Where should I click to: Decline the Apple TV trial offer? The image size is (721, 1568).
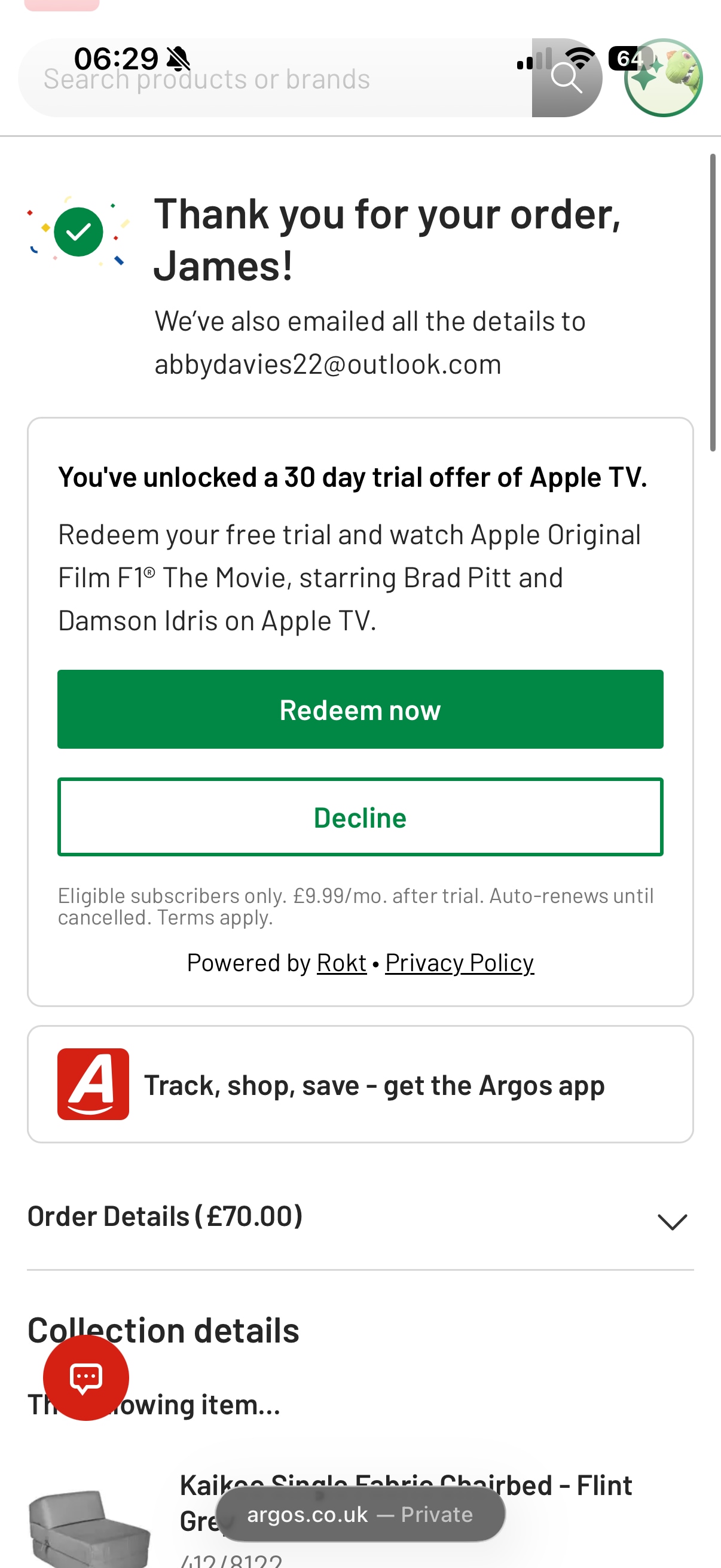pos(360,817)
